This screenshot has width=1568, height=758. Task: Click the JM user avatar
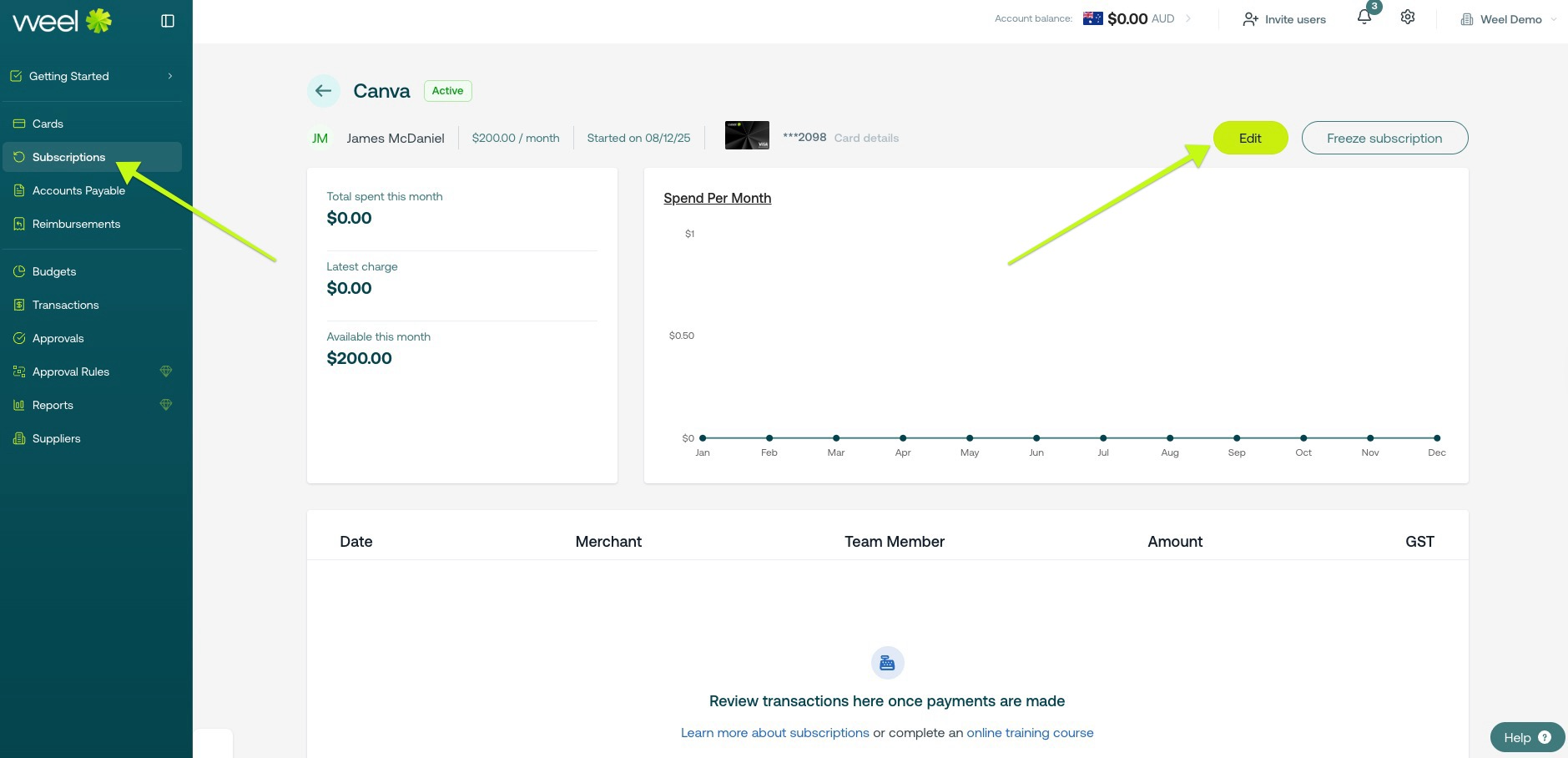point(320,139)
